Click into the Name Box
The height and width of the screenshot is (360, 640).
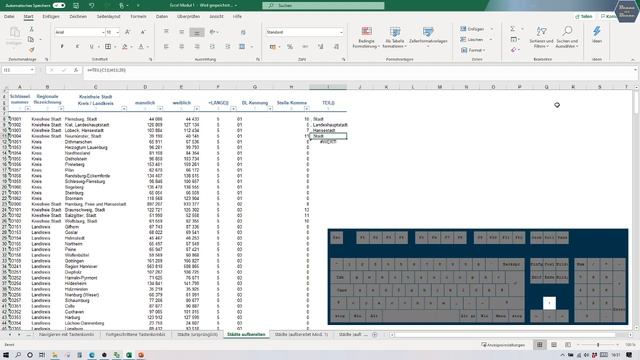pyautogui.click(x=18, y=70)
